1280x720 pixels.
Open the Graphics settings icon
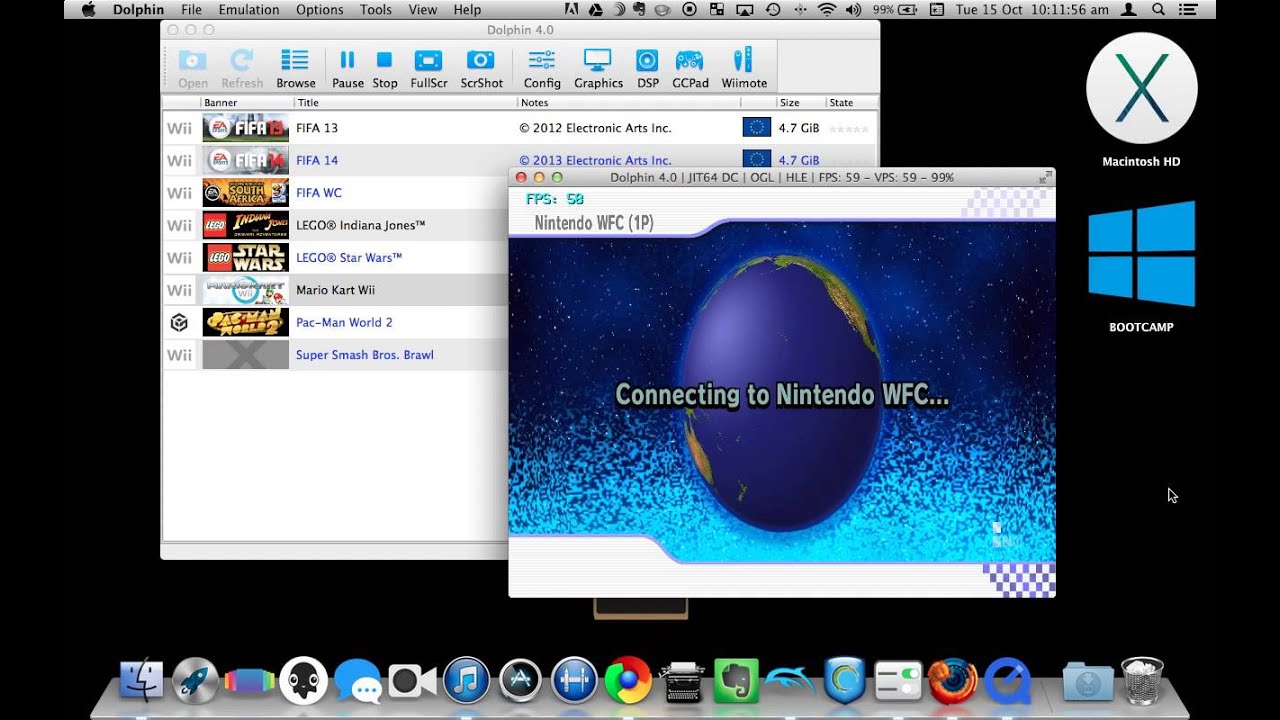pyautogui.click(x=598, y=68)
